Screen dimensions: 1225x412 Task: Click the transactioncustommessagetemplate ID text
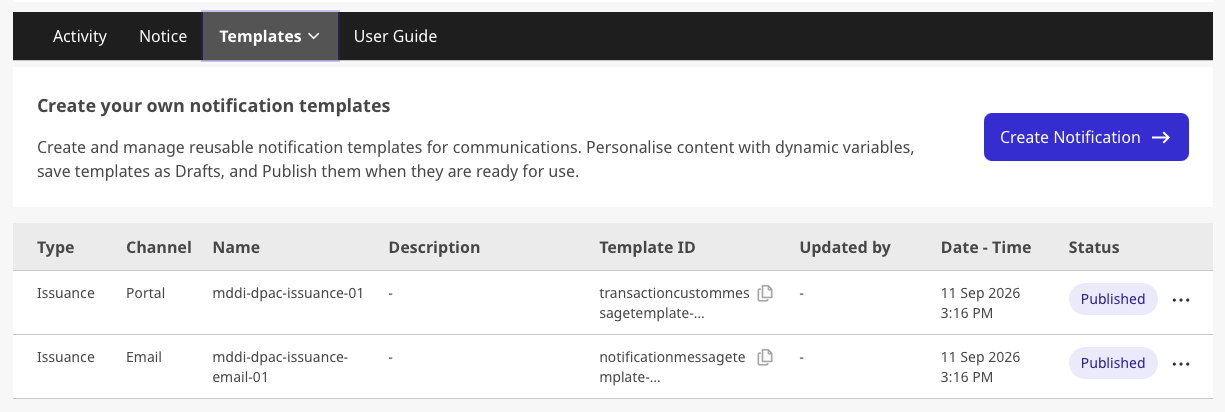pyautogui.click(x=674, y=303)
